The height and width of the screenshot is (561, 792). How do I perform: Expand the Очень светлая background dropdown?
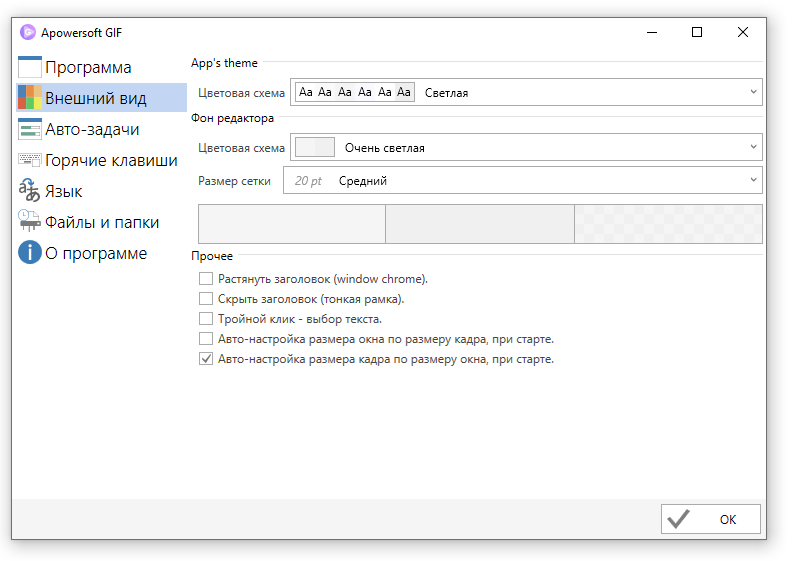pyautogui.click(x=526, y=147)
